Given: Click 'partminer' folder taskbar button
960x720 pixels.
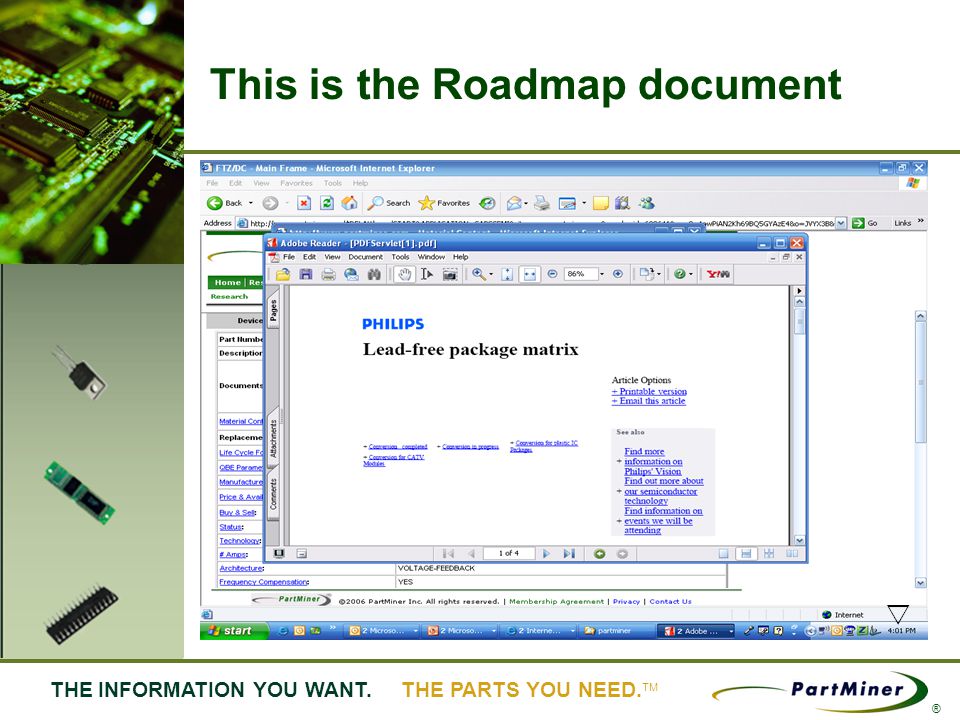Looking at the screenshot, I should pos(614,630).
